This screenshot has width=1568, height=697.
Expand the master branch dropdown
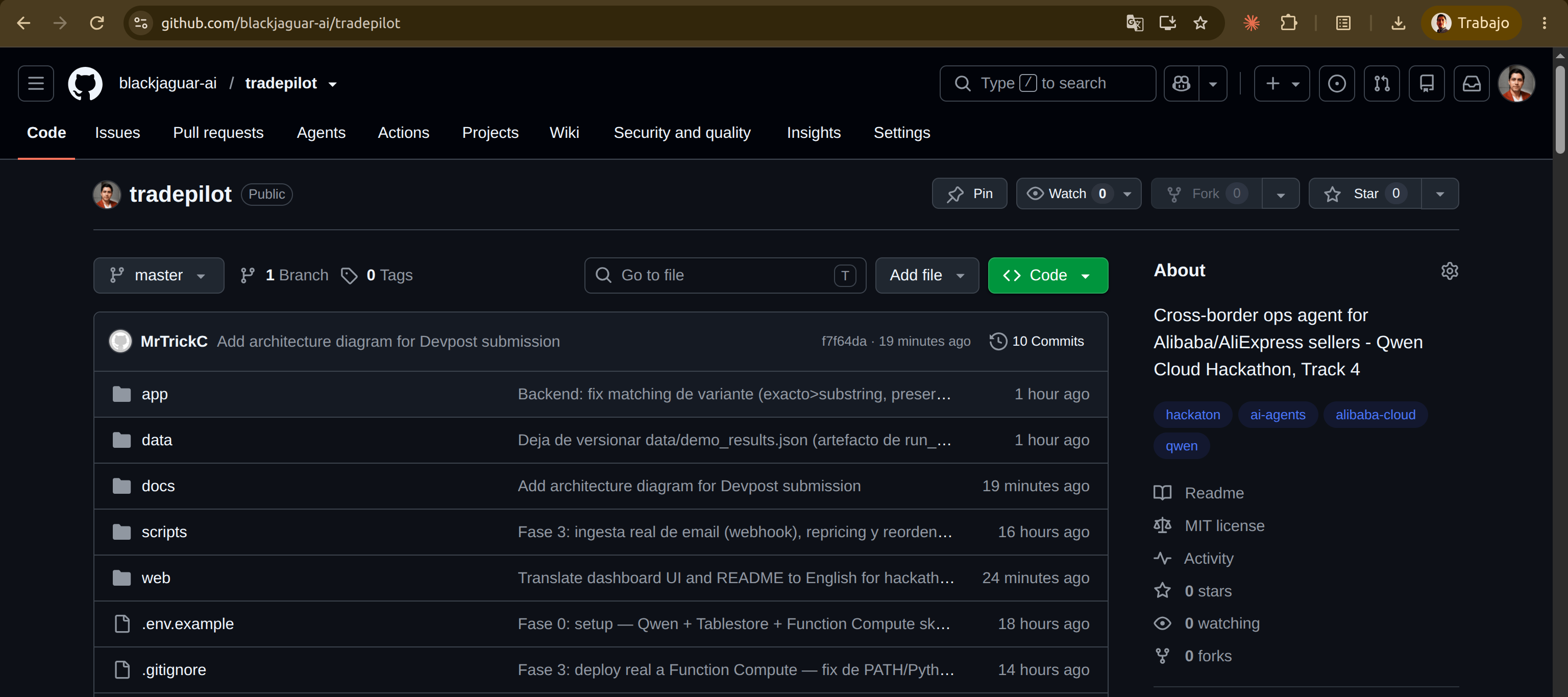tap(159, 276)
